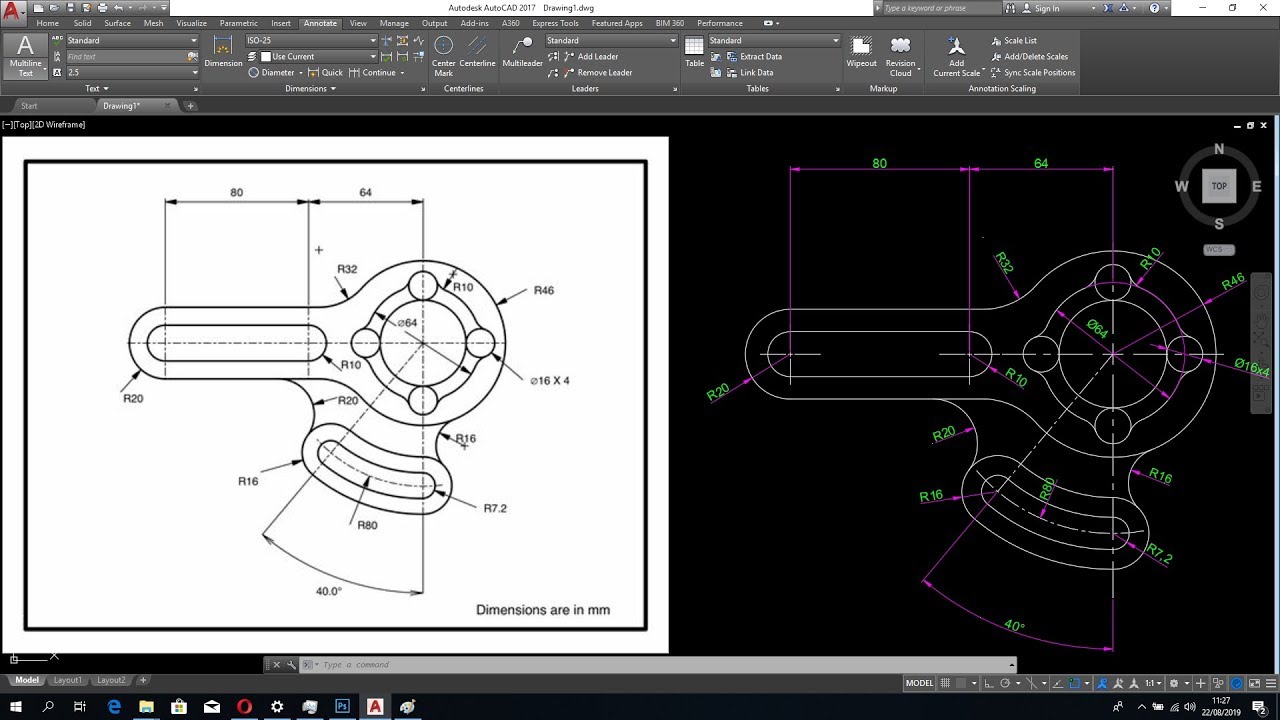Toggle MODEL space button in status bar

coord(919,683)
